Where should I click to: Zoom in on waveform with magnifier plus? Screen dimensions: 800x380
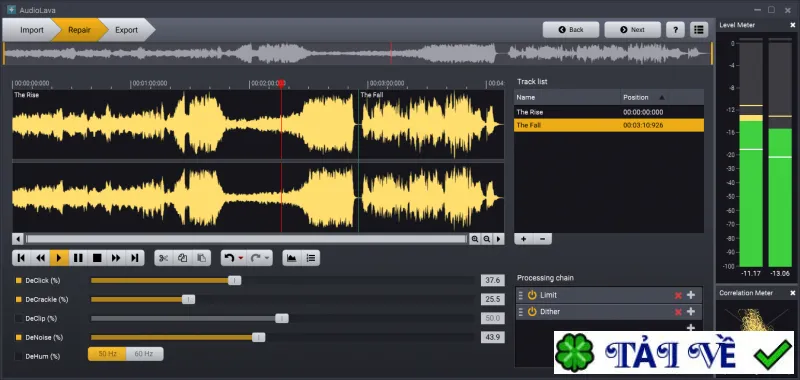[475, 239]
